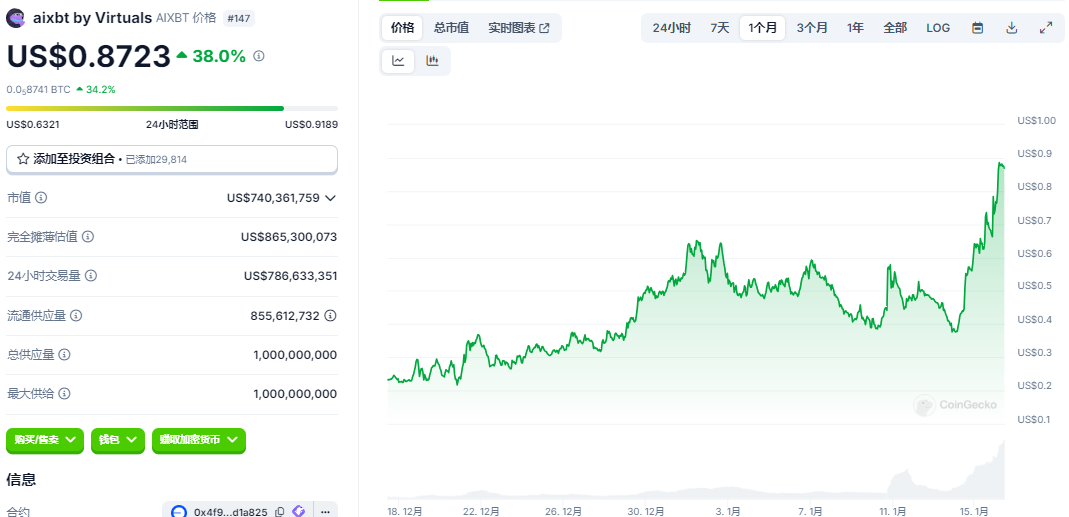Screen dimensions: 1069x517
Task: Click the US$865,300,073 valuation value
Action: pyautogui.click(x=289, y=237)
